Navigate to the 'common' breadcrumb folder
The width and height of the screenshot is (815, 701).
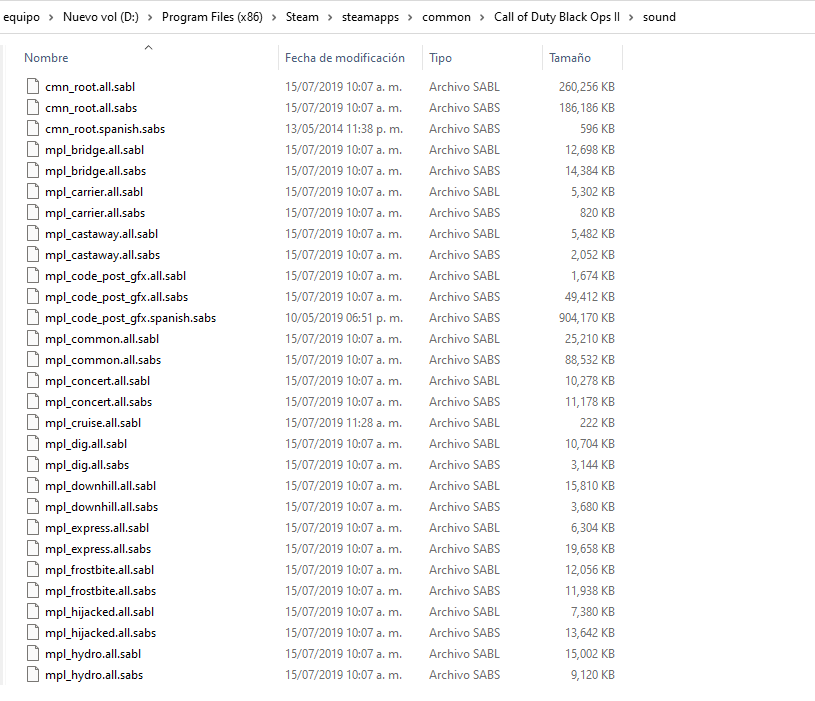coord(446,17)
